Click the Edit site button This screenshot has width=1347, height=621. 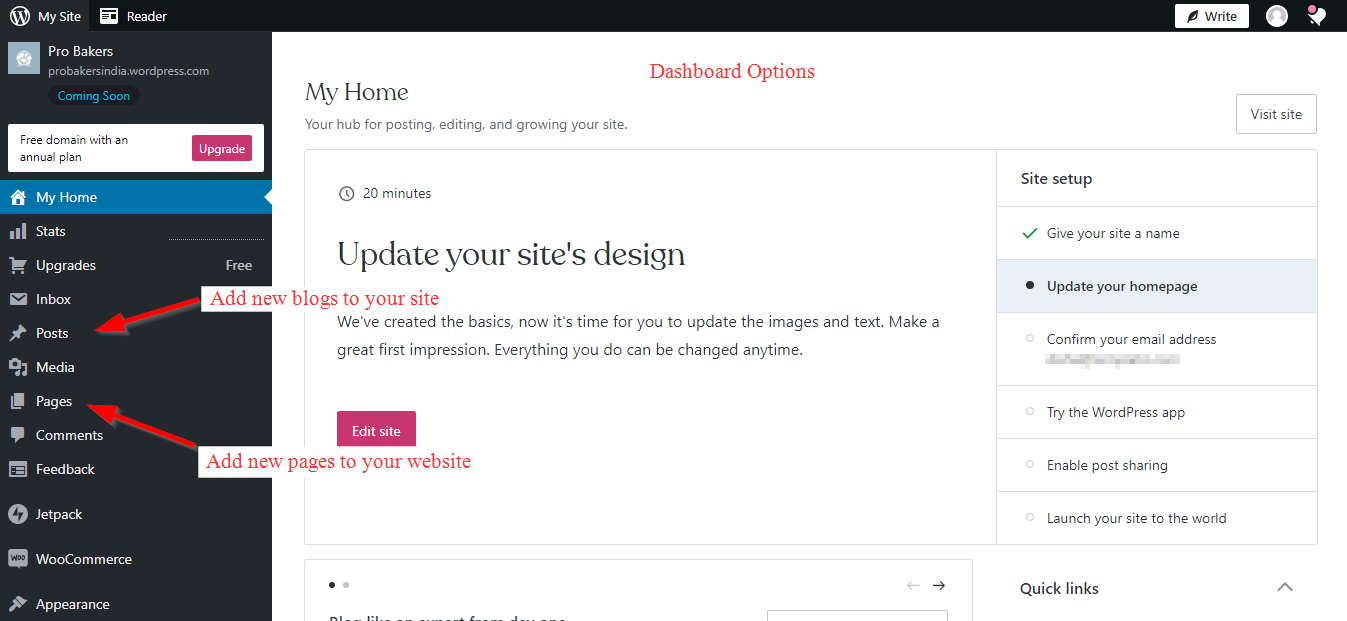376,430
